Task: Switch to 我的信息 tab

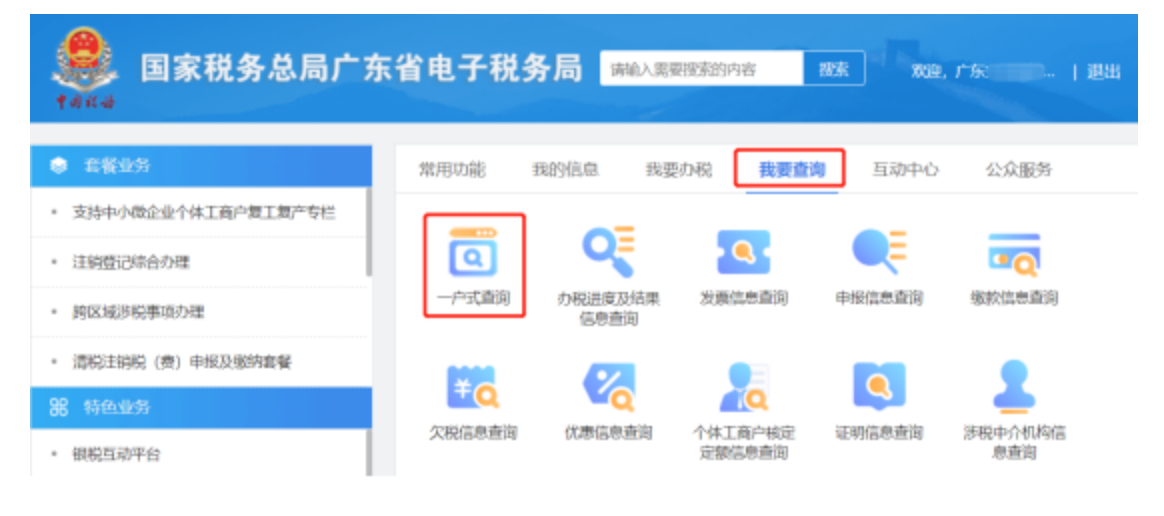Action: pyautogui.click(x=565, y=170)
